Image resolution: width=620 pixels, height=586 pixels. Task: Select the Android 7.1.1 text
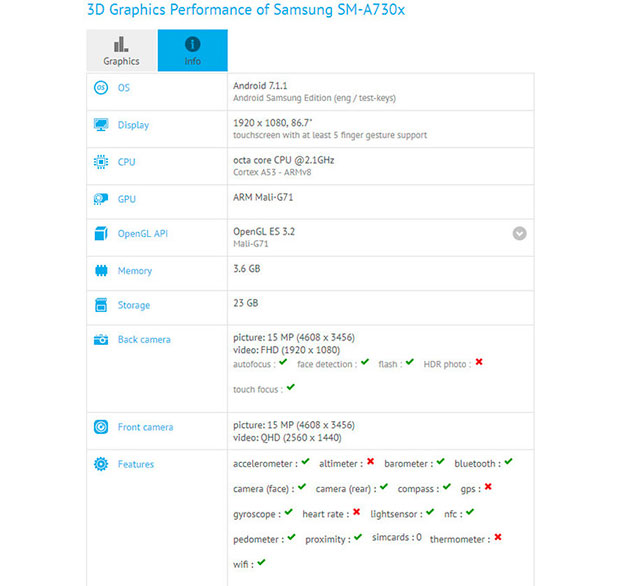(x=260, y=86)
